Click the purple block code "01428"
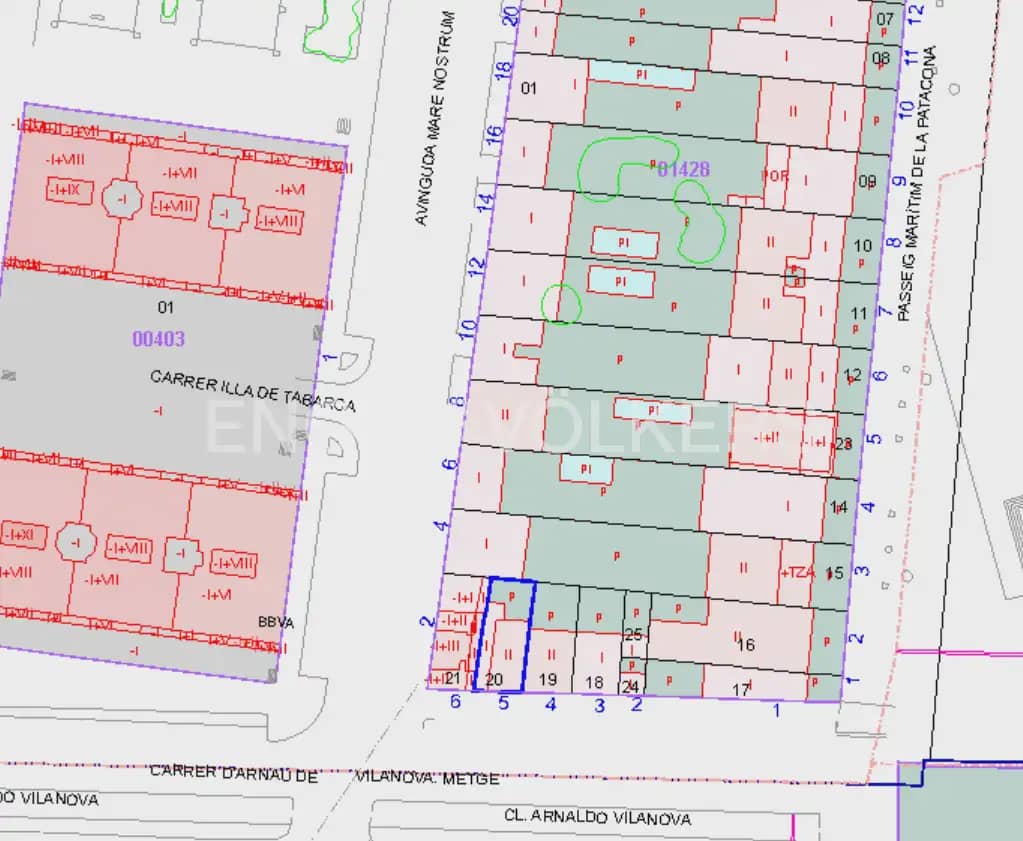 click(683, 170)
